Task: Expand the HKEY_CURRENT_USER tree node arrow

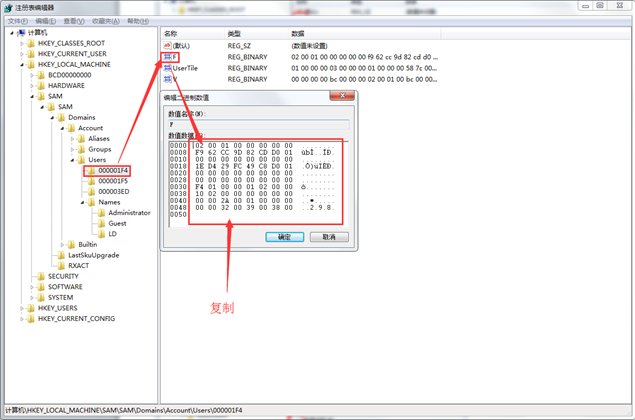Action: pos(22,54)
